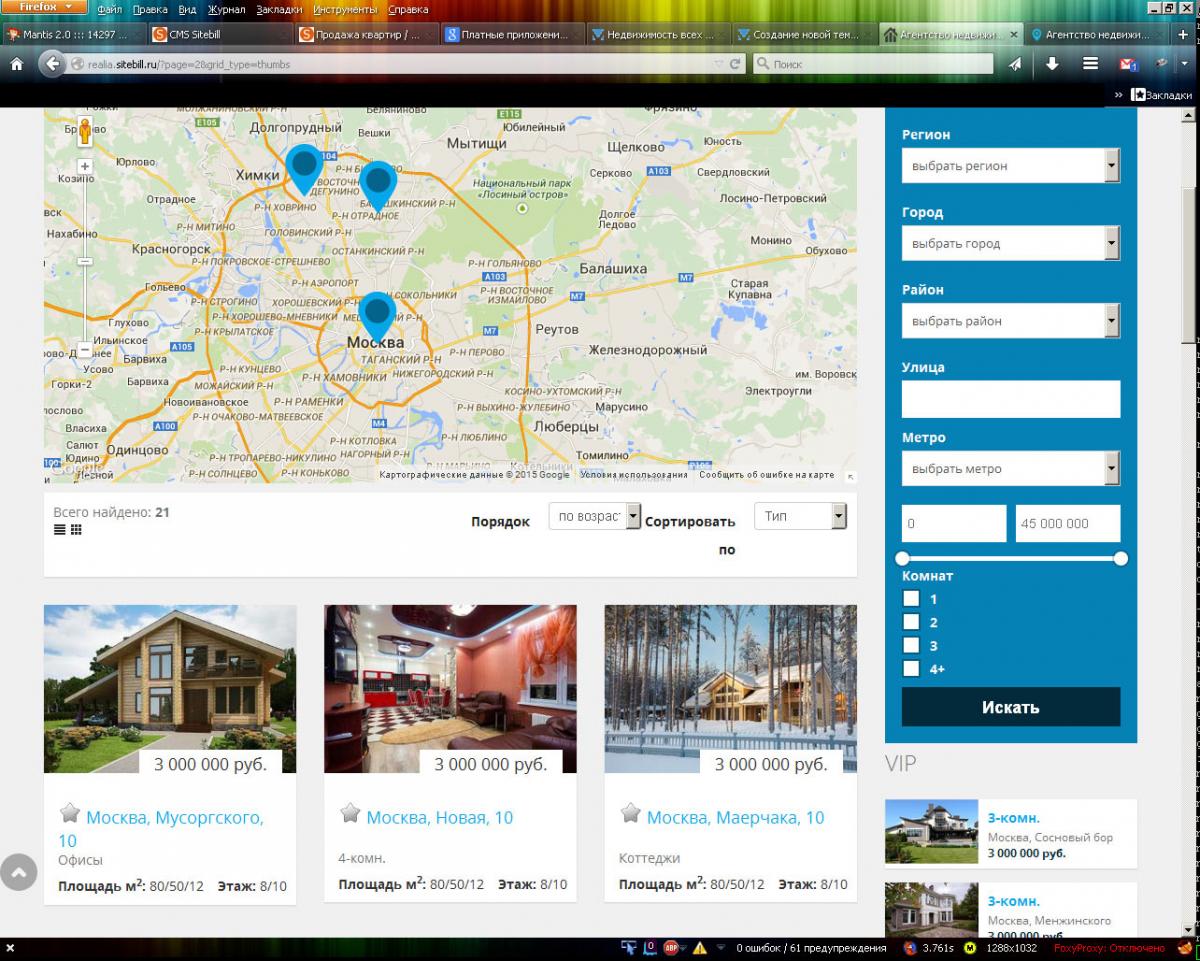The width and height of the screenshot is (1200, 961).
Task: Open the Инструменты menu
Action: 345,9
